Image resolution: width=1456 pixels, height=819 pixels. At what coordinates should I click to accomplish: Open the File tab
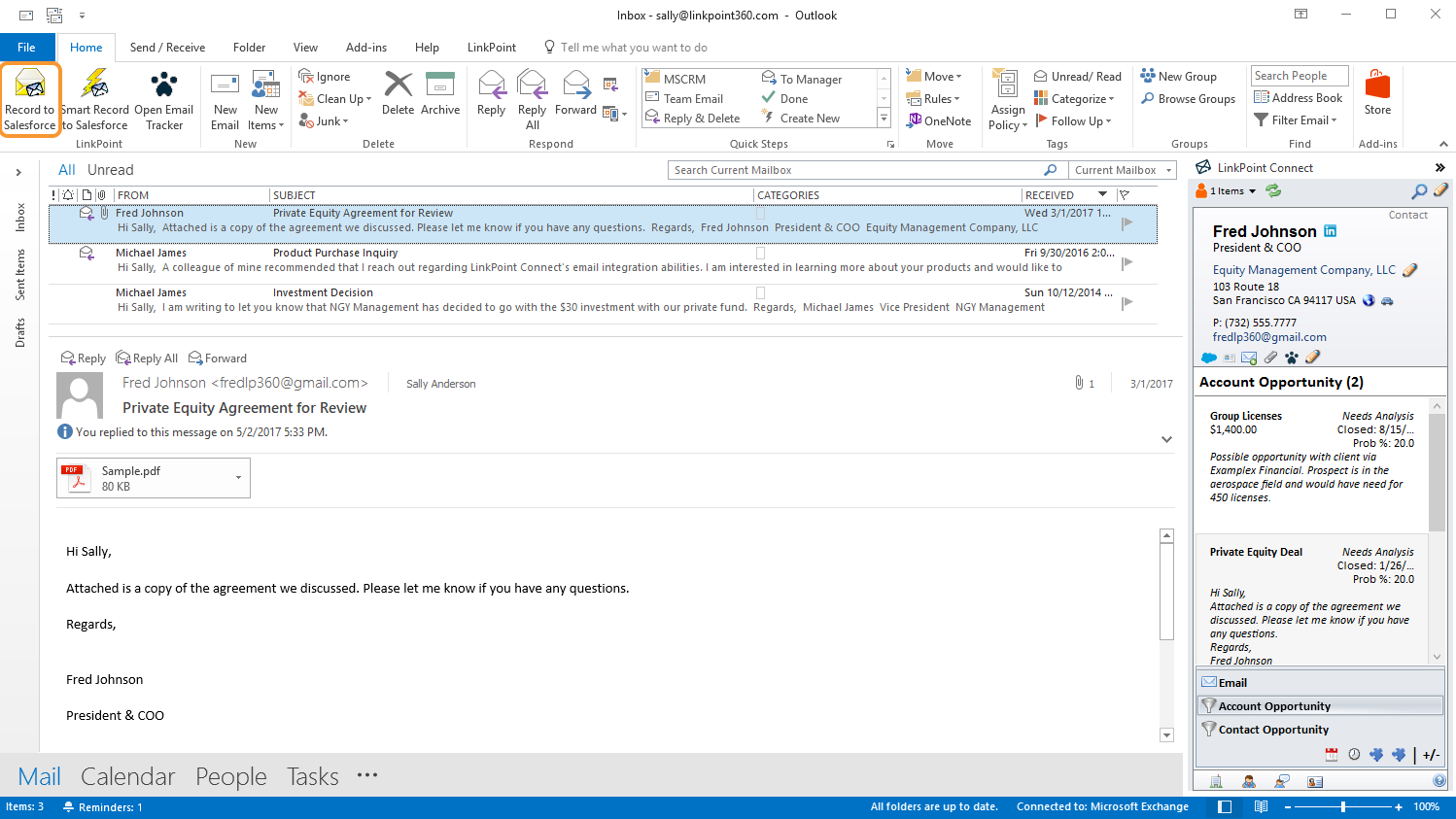point(27,47)
